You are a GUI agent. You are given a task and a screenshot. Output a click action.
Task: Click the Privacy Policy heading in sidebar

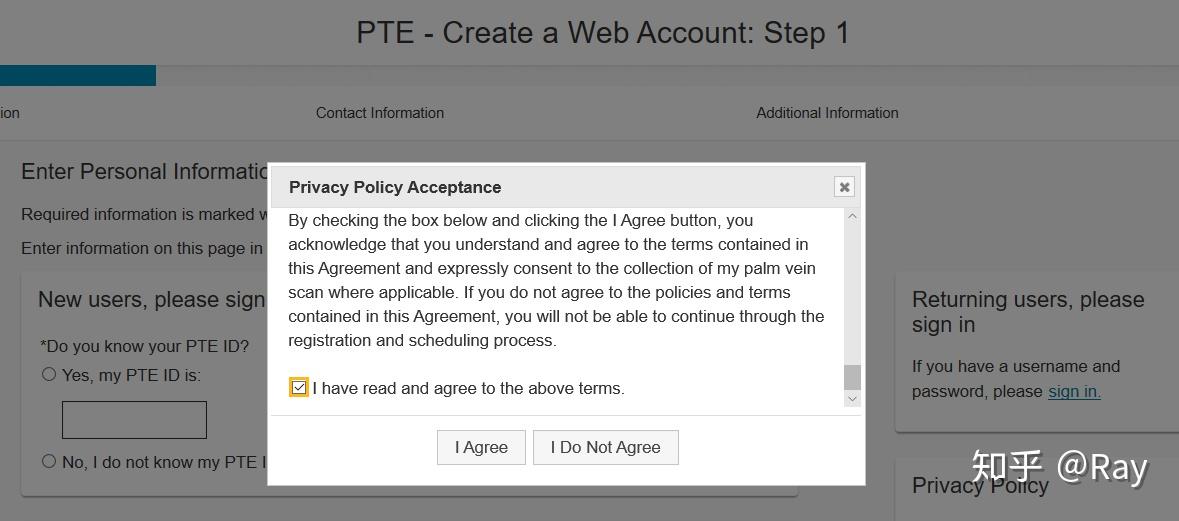click(980, 486)
